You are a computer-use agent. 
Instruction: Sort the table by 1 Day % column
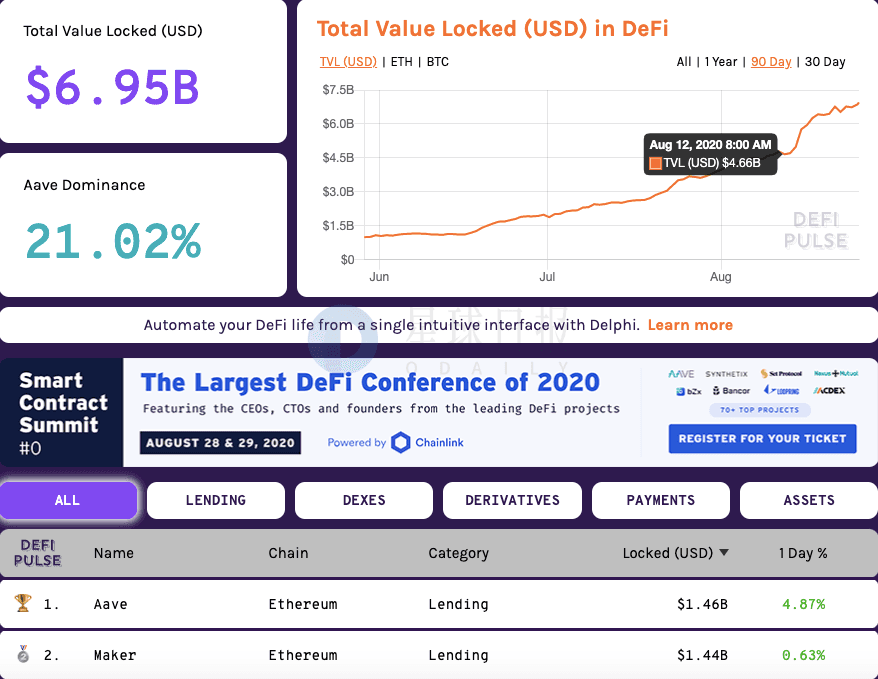point(802,553)
